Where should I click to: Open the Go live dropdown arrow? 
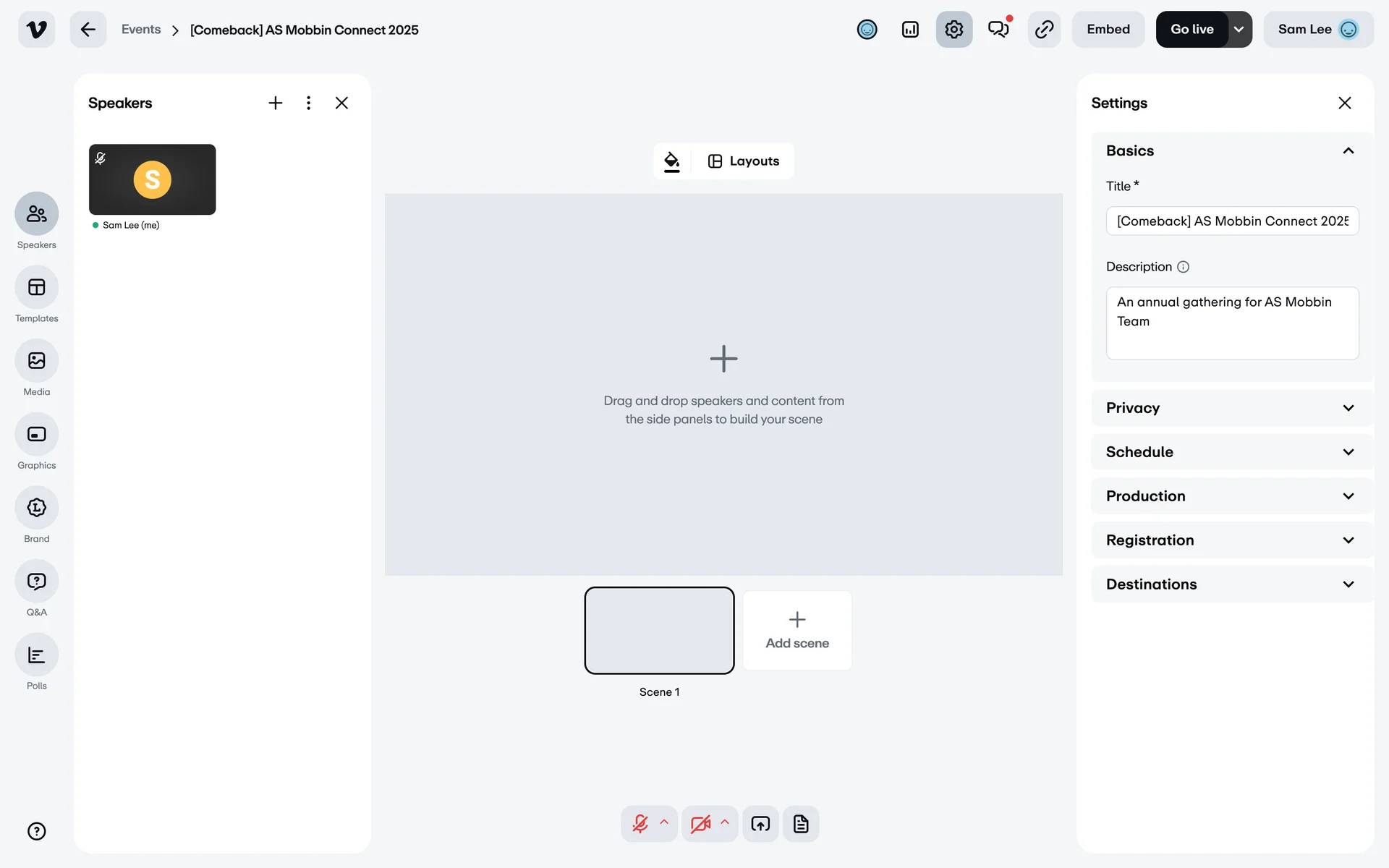(1239, 30)
